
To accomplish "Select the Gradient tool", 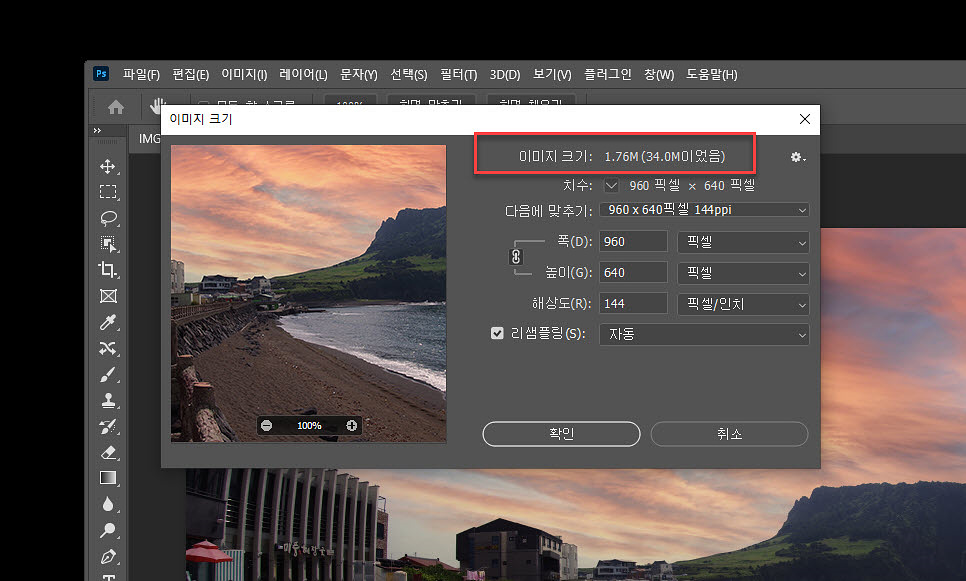I will 108,478.
